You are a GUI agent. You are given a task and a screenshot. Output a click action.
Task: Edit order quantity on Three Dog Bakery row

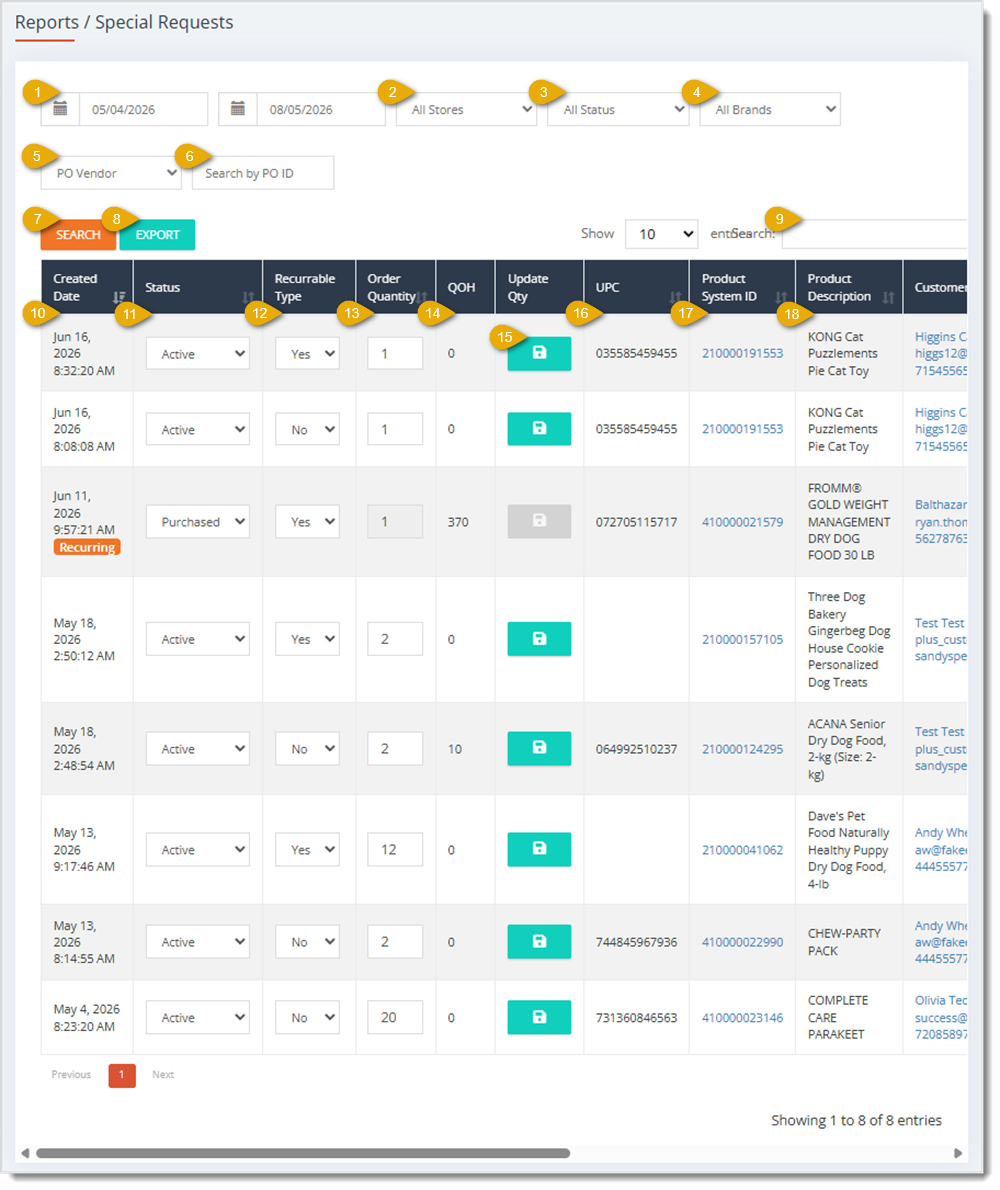coord(395,639)
